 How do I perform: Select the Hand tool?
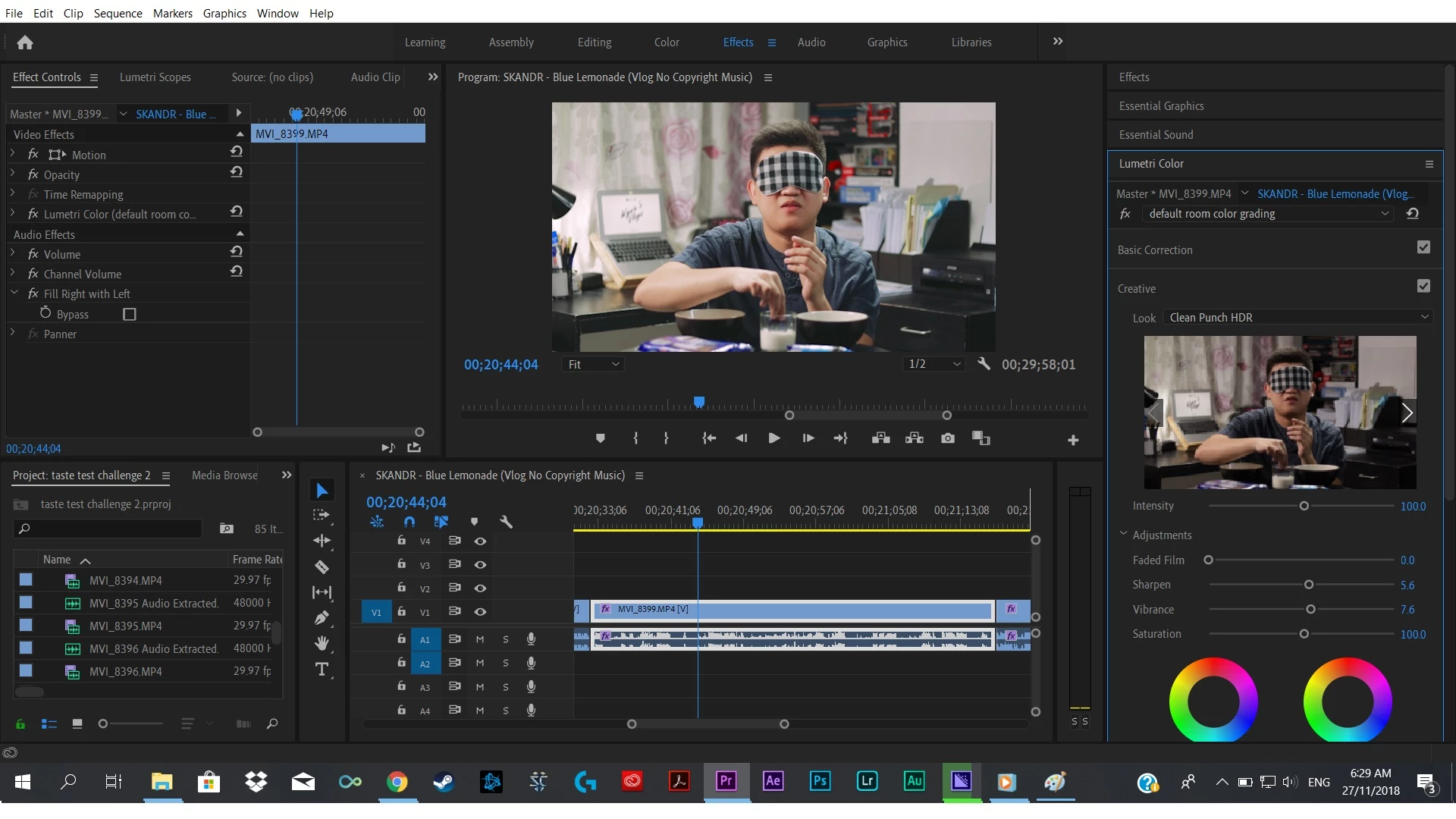click(322, 643)
